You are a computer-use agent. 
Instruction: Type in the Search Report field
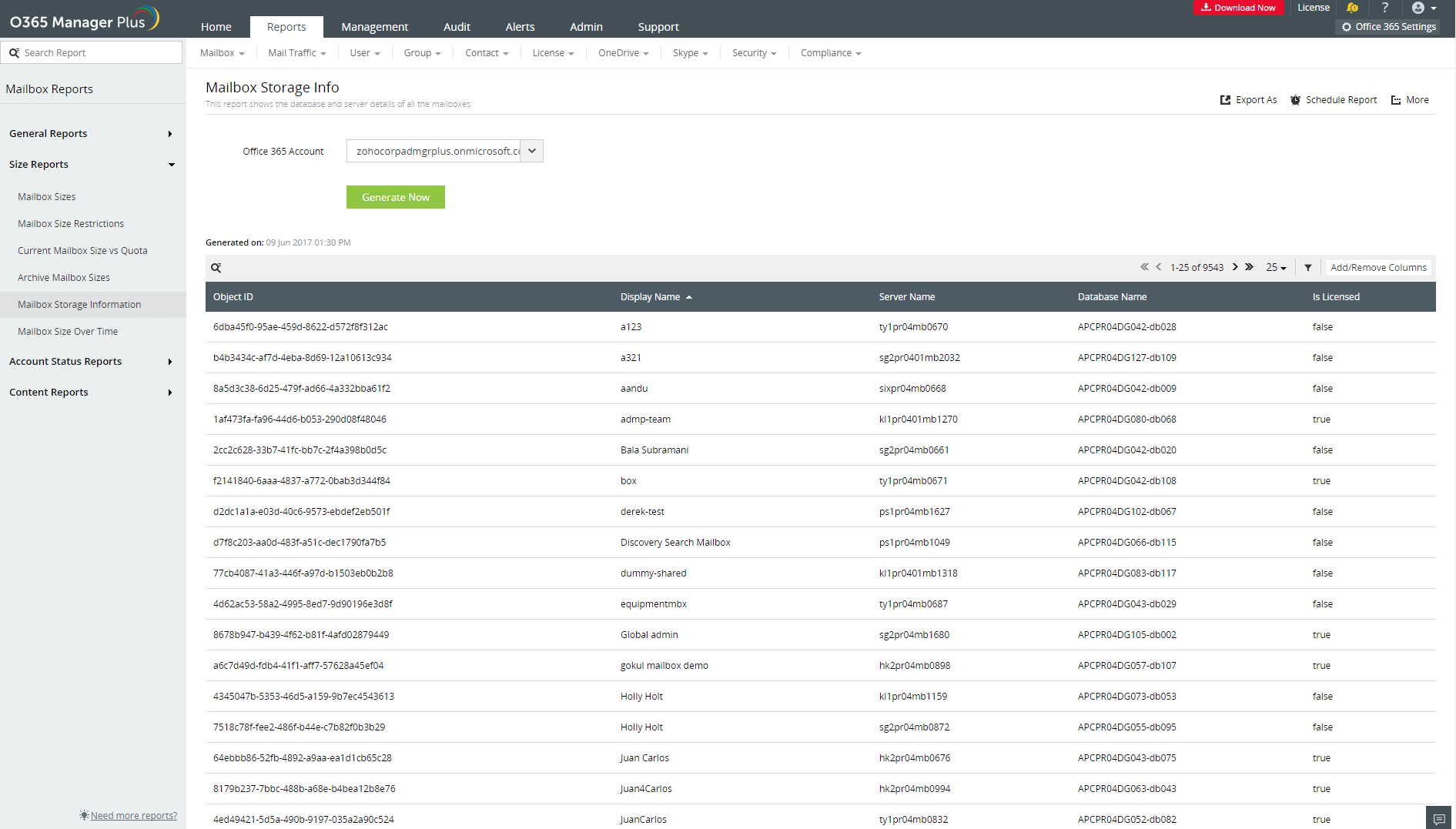(92, 52)
